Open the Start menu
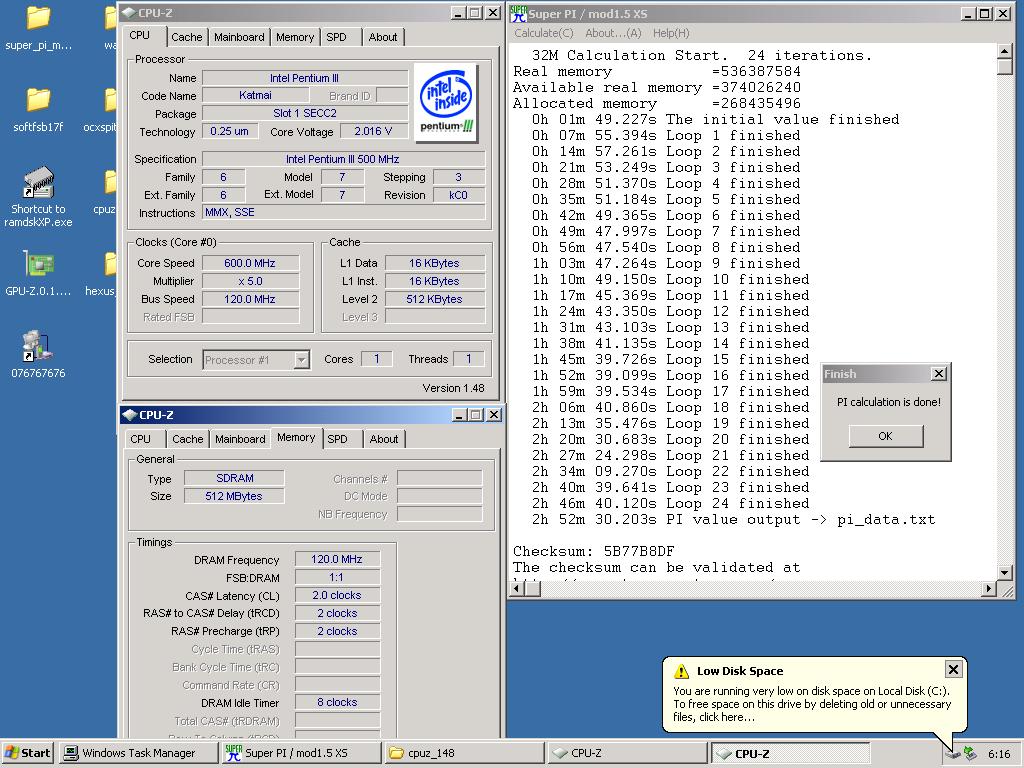The image size is (1024, 768). pos(28,753)
